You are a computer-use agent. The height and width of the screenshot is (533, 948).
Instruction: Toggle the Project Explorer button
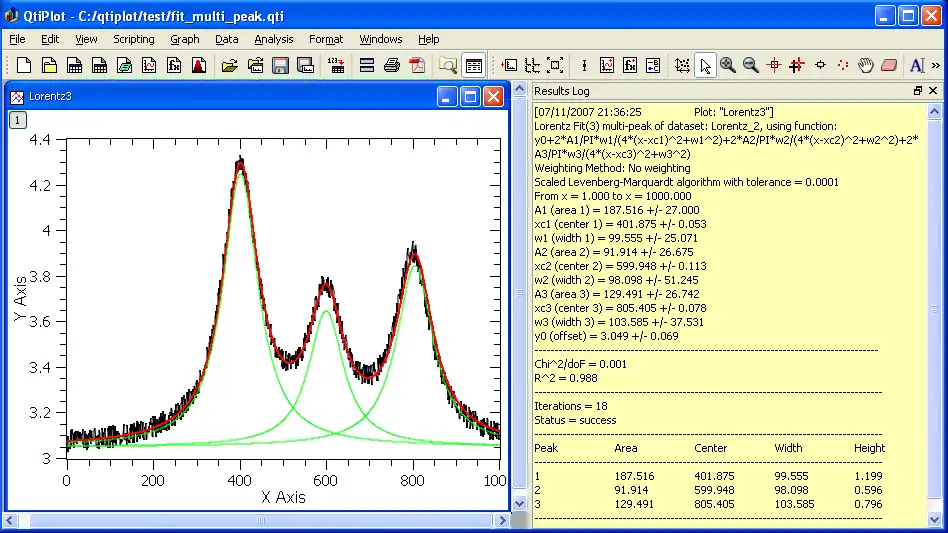[x=448, y=66]
